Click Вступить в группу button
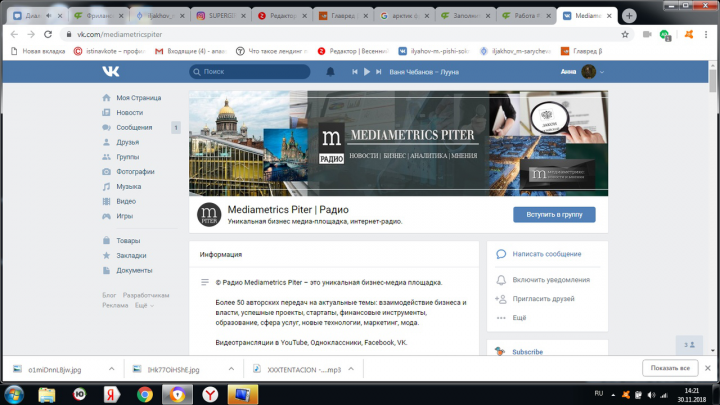The width and height of the screenshot is (720, 405). (554, 214)
